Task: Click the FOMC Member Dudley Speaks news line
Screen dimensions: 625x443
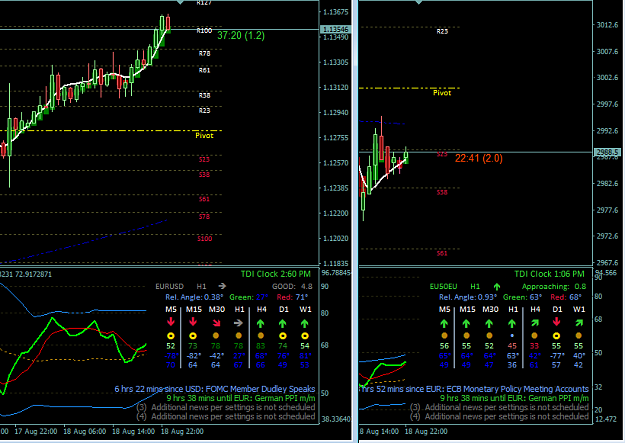Action: (215, 389)
